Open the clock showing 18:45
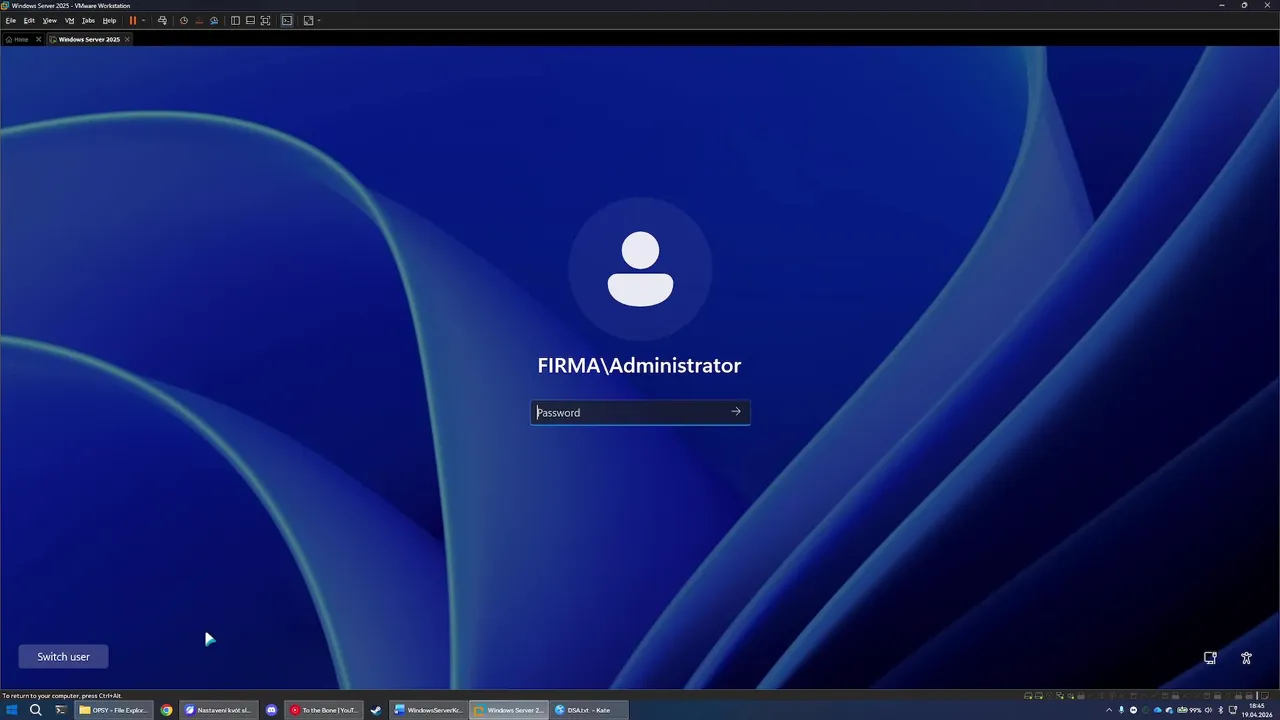Image resolution: width=1280 pixels, height=720 pixels. point(1257,710)
